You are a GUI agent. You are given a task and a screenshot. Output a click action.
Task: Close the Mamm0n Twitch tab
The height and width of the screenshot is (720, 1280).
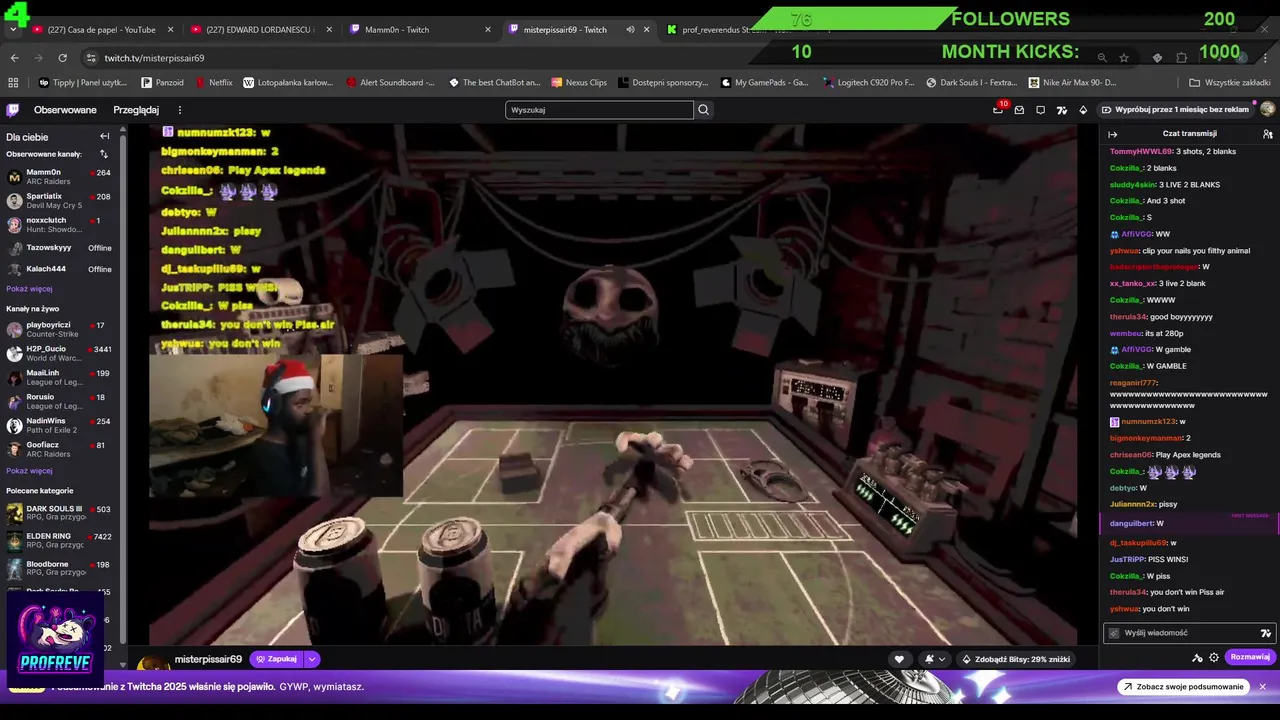(x=488, y=30)
